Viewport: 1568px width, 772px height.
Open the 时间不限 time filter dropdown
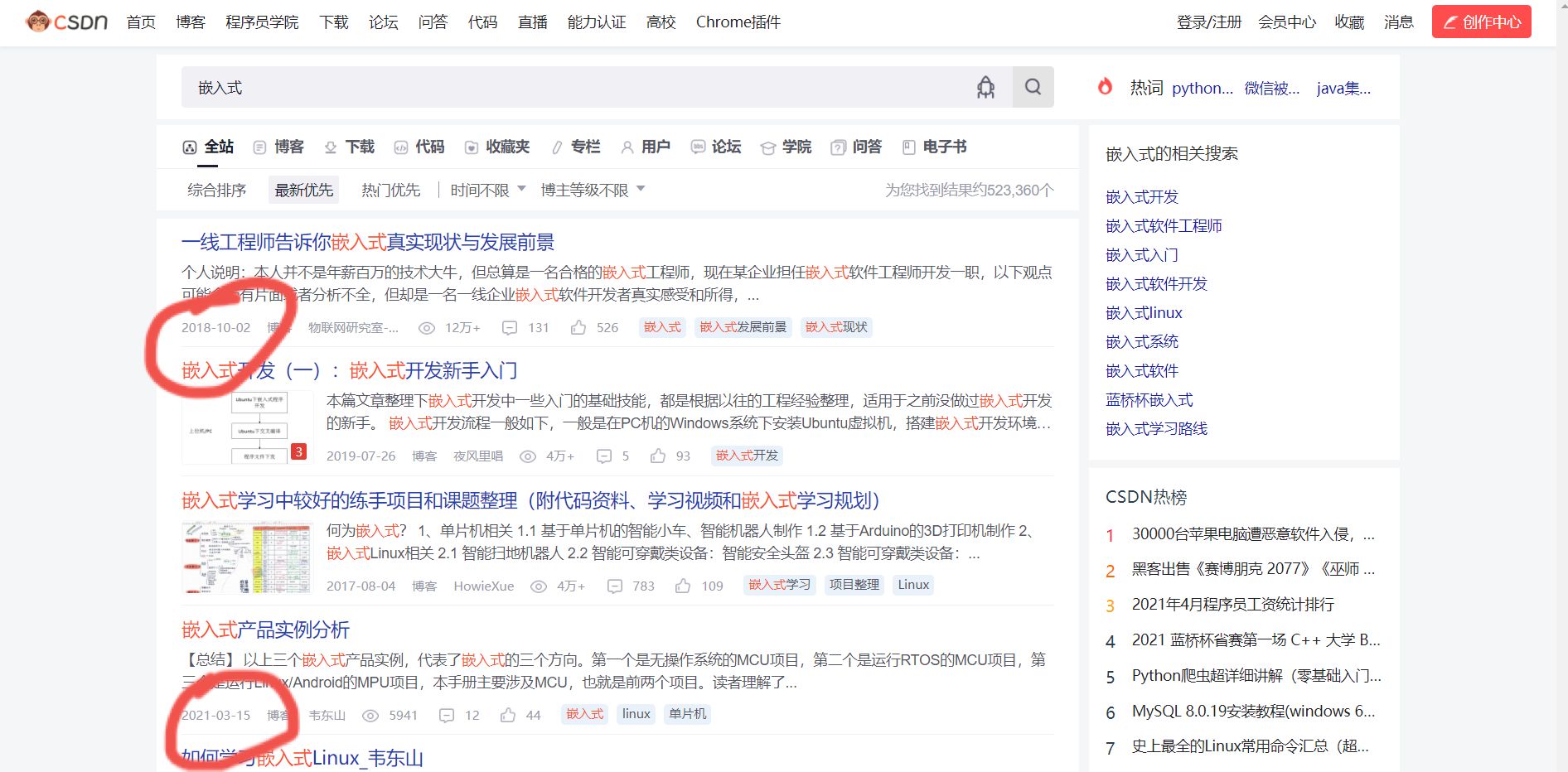pyautogui.click(x=488, y=191)
